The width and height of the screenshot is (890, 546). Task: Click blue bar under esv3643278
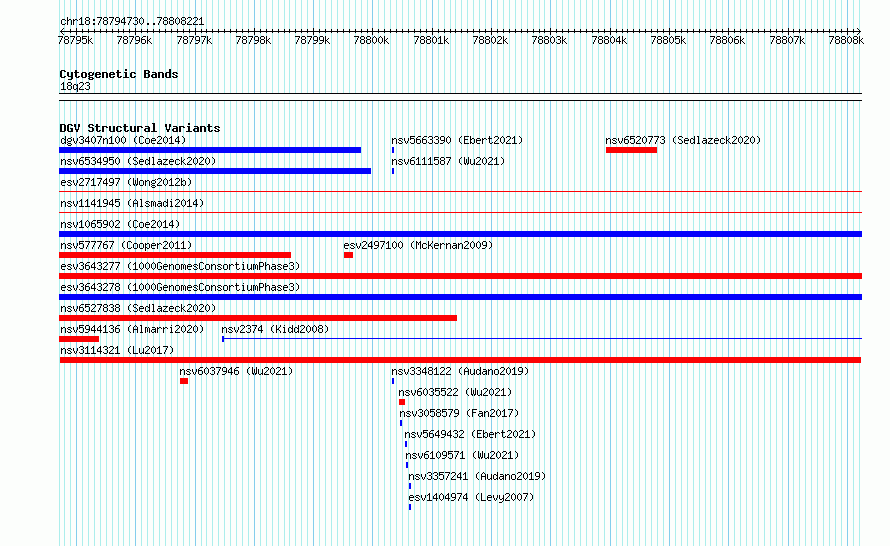click(x=460, y=297)
